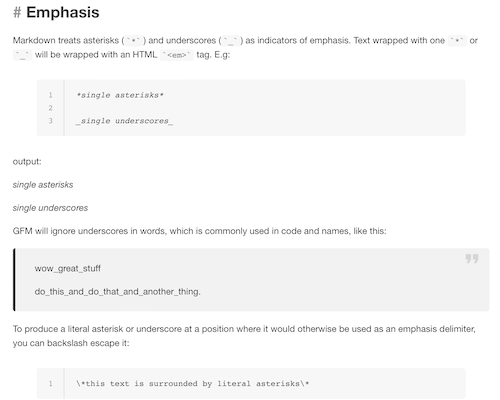Click the _single underscores_ code line
500x400 pixels.
coord(124,121)
